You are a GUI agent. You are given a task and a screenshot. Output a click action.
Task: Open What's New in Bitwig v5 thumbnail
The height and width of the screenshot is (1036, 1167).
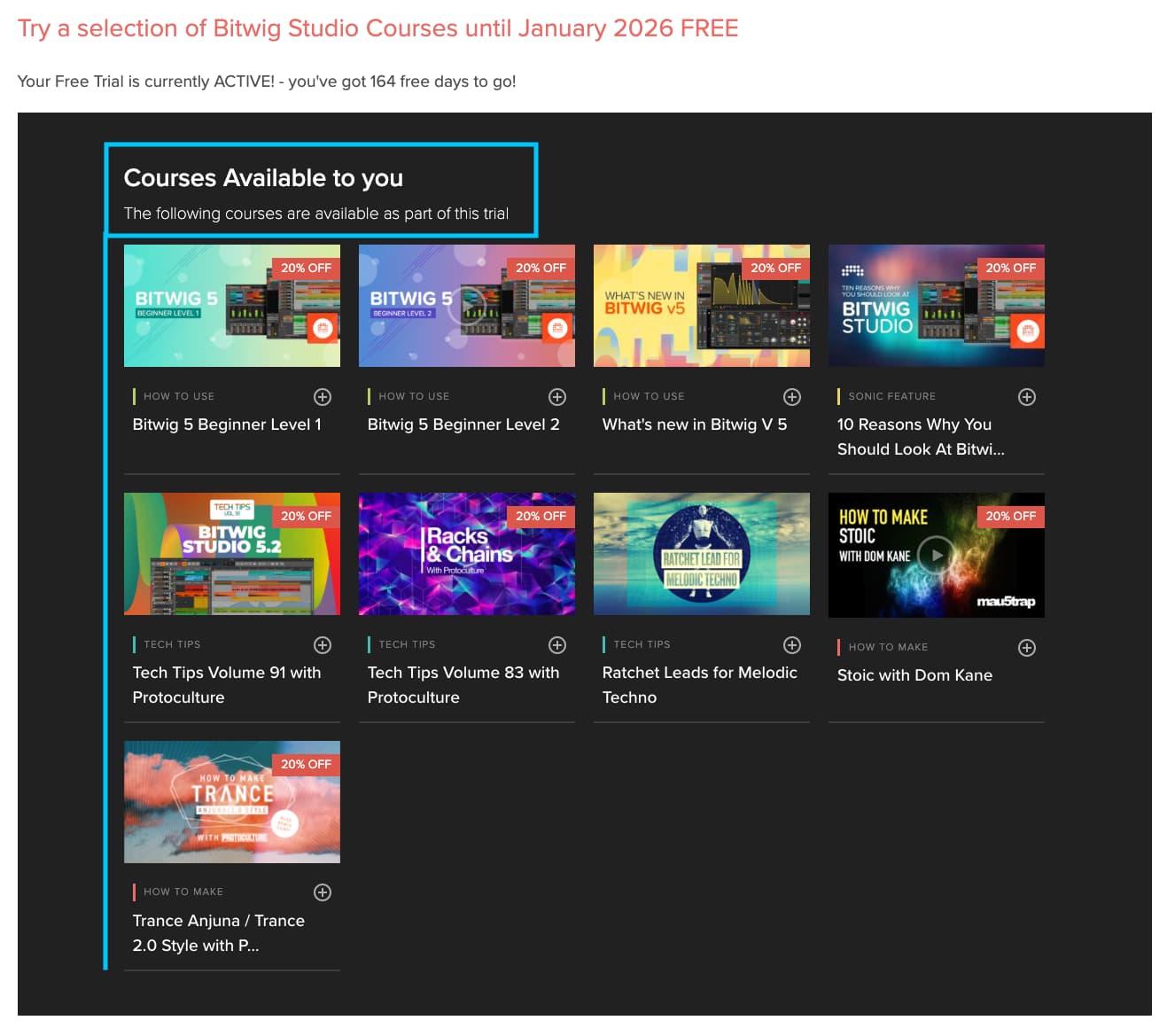(702, 306)
